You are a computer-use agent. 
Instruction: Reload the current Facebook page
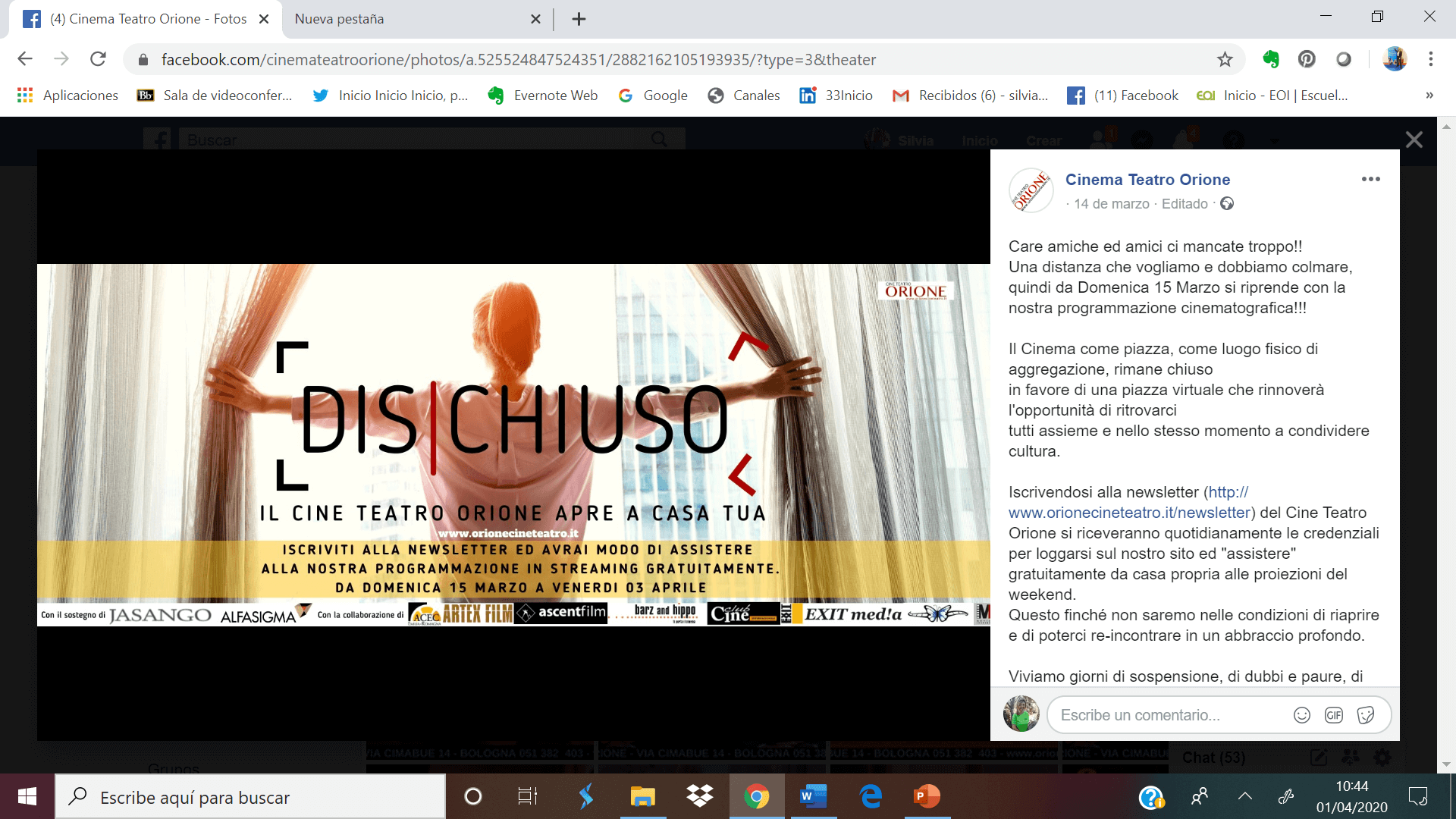coord(98,59)
